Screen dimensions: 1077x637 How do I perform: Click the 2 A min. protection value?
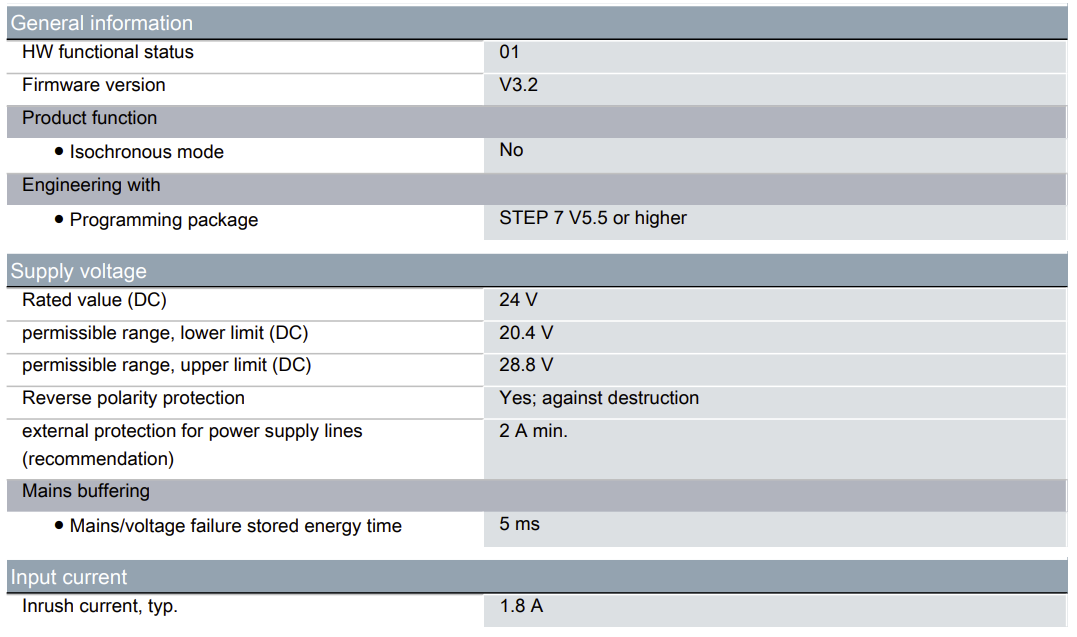click(533, 431)
